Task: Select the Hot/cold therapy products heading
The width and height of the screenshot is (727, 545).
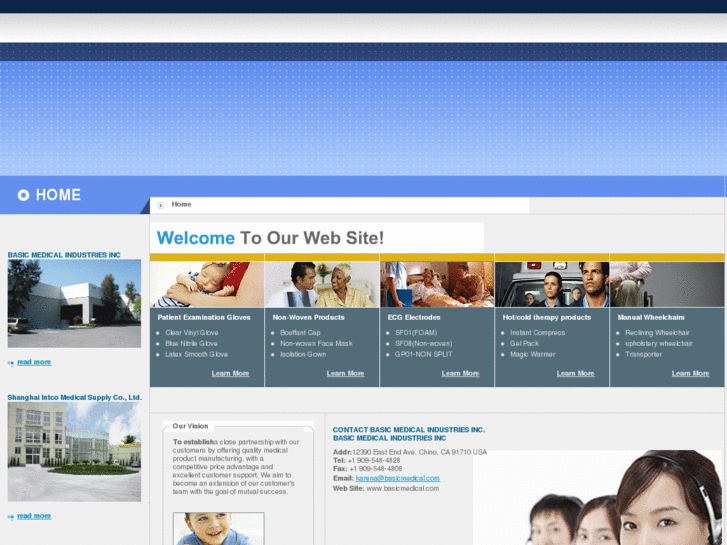Action: click(x=547, y=317)
